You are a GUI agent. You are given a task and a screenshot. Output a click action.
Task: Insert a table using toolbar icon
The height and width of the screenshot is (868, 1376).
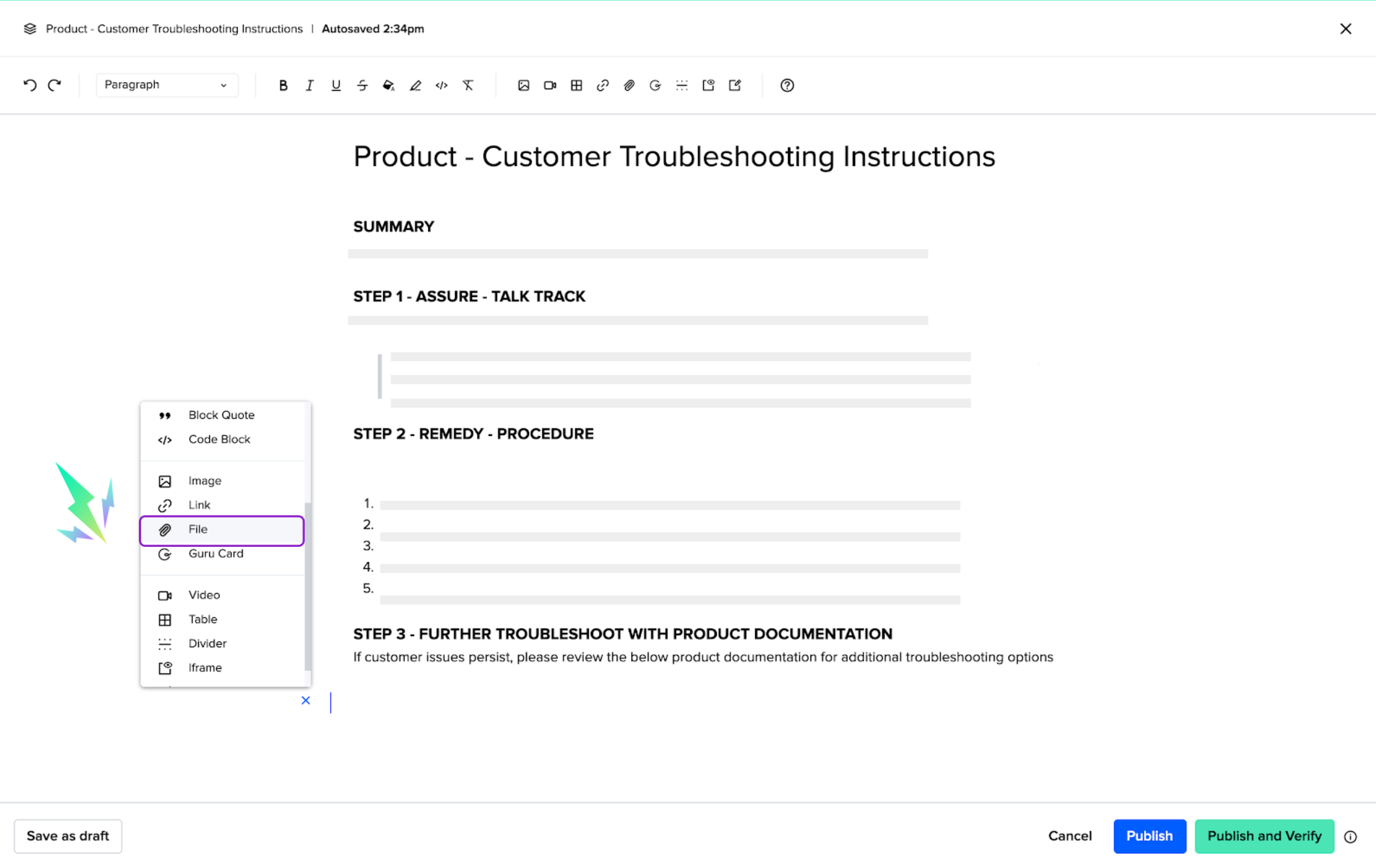(x=576, y=85)
